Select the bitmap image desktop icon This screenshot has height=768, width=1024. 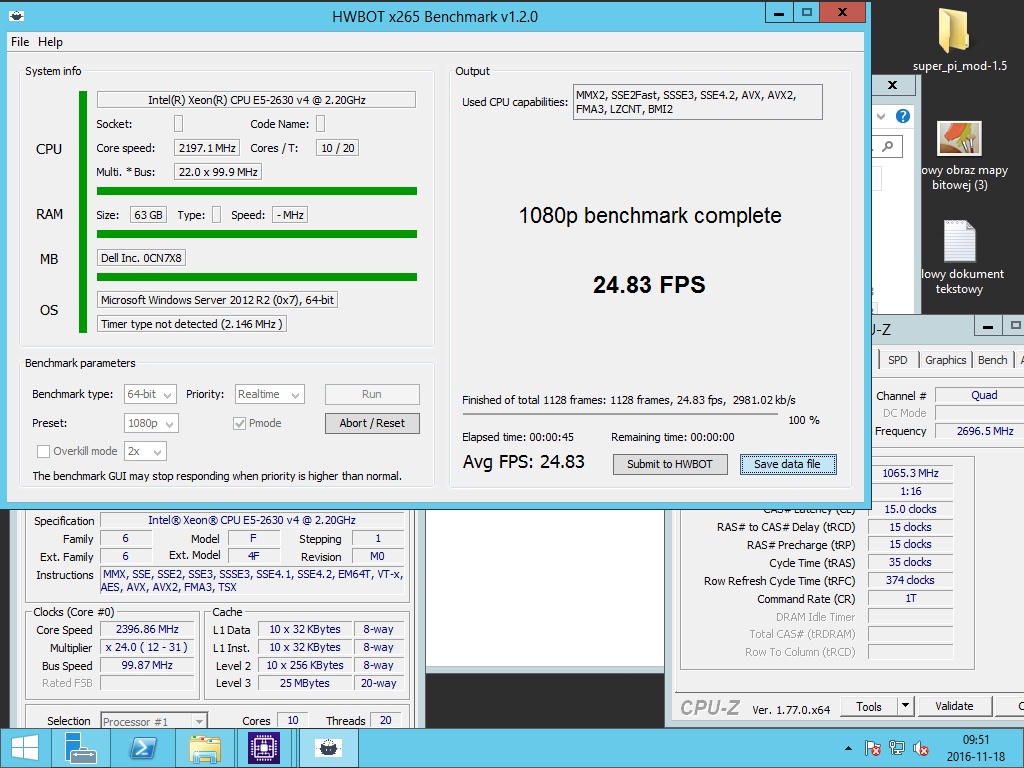click(960, 155)
